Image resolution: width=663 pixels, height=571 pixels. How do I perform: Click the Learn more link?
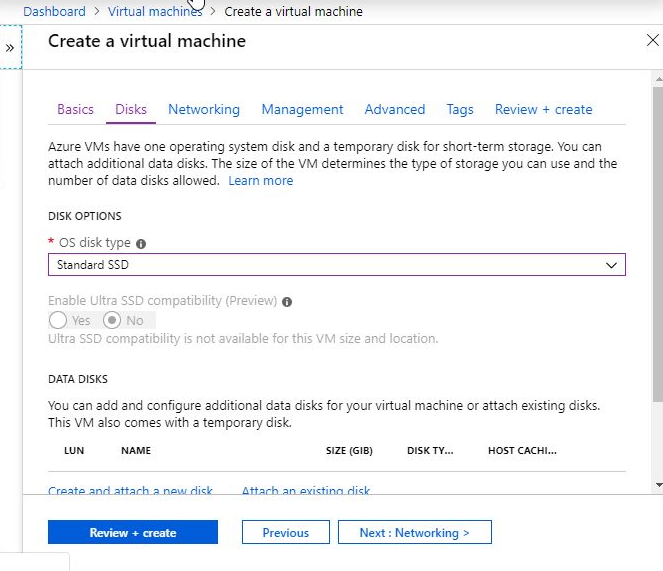click(260, 181)
